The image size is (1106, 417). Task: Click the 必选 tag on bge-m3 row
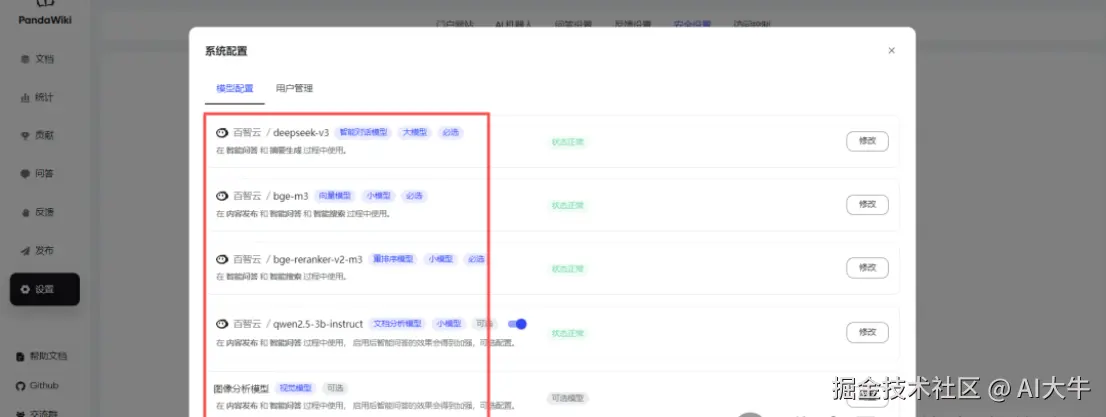pos(415,196)
